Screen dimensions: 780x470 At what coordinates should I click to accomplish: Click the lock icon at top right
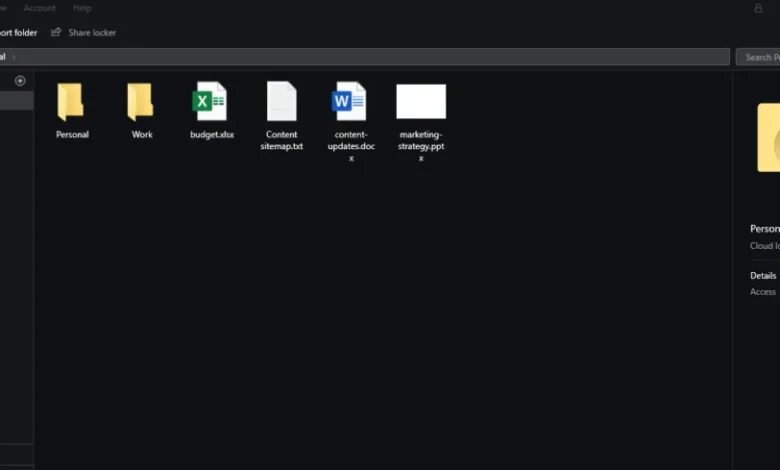(x=758, y=8)
